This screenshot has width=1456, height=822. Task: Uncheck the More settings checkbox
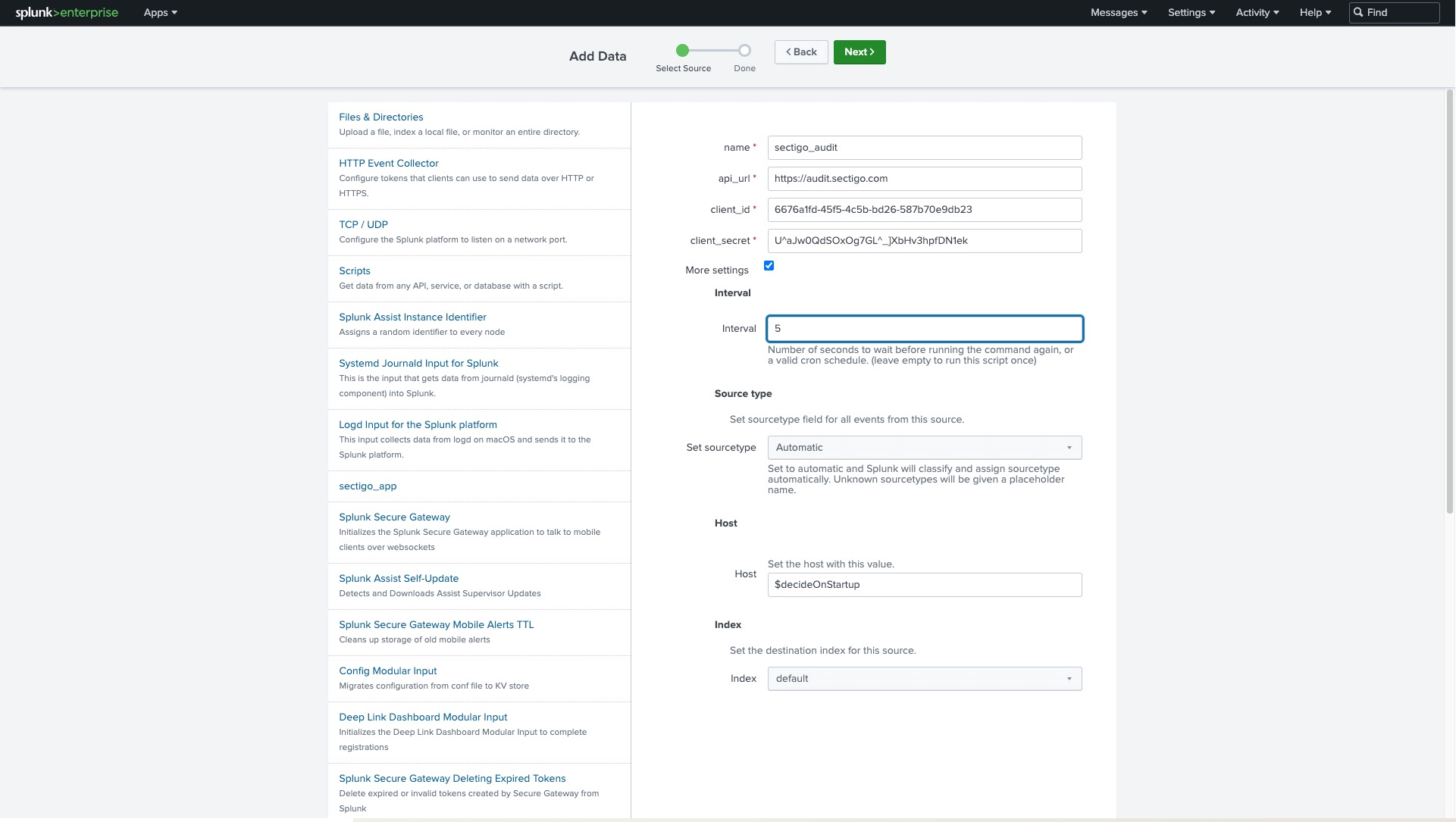click(x=769, y=266)
